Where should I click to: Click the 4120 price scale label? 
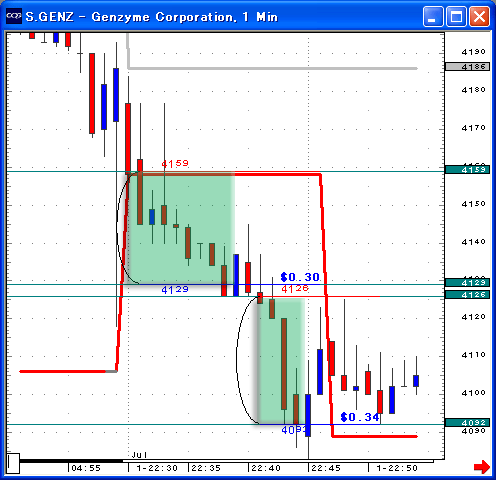point(473,317)
